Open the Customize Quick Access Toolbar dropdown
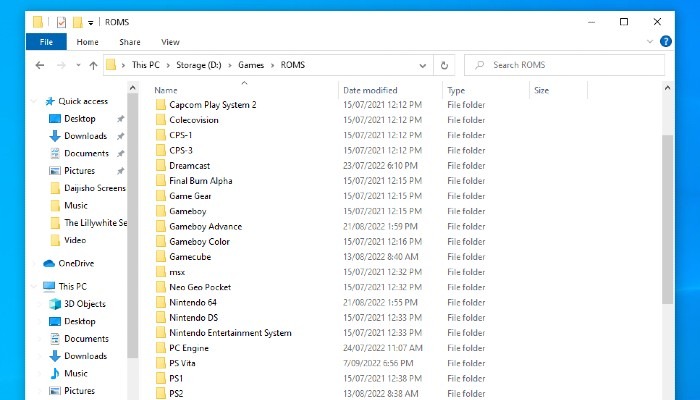 91,22
